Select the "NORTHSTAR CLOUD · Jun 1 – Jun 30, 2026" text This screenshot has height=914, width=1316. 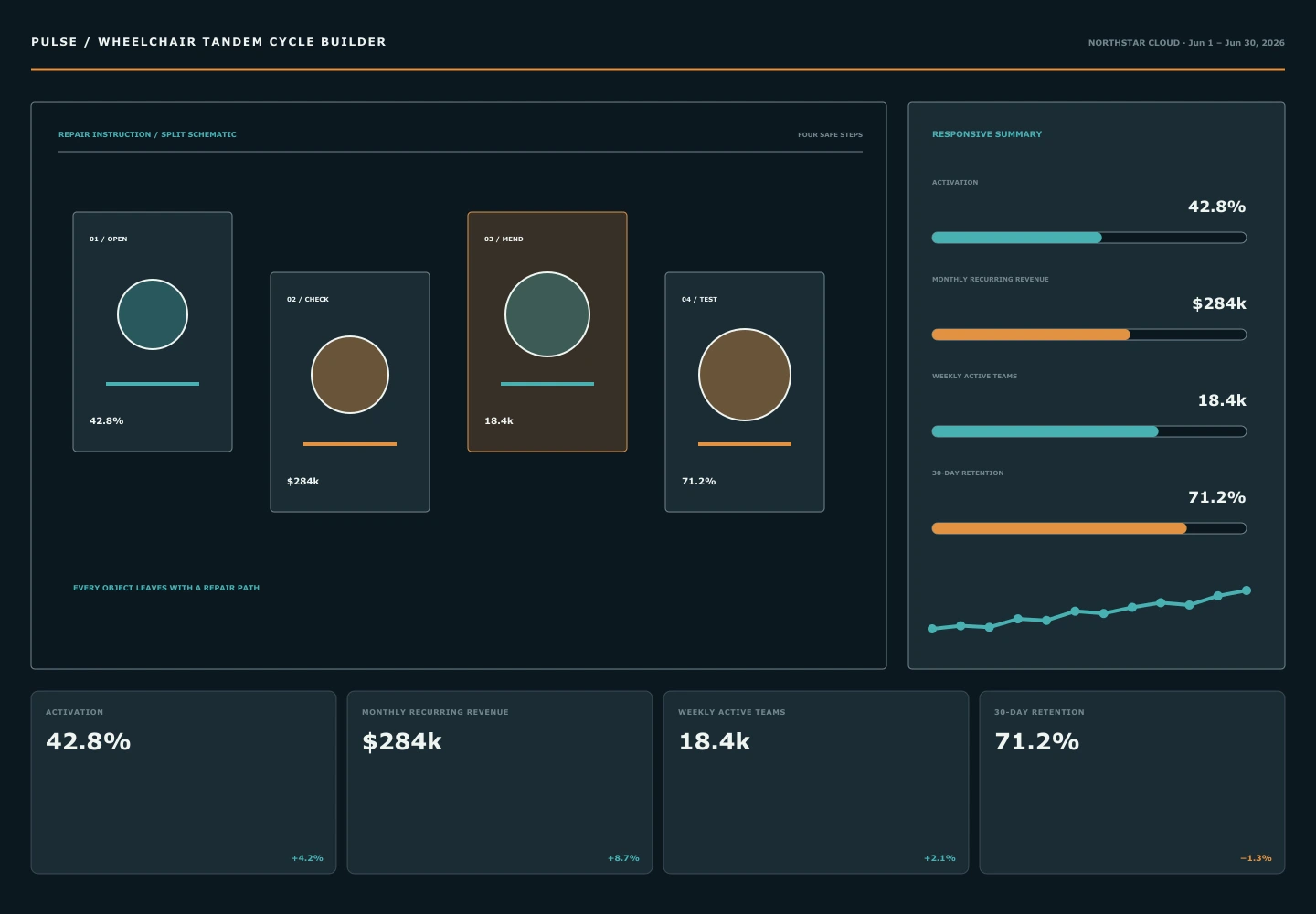click(x=1186, y=43)
